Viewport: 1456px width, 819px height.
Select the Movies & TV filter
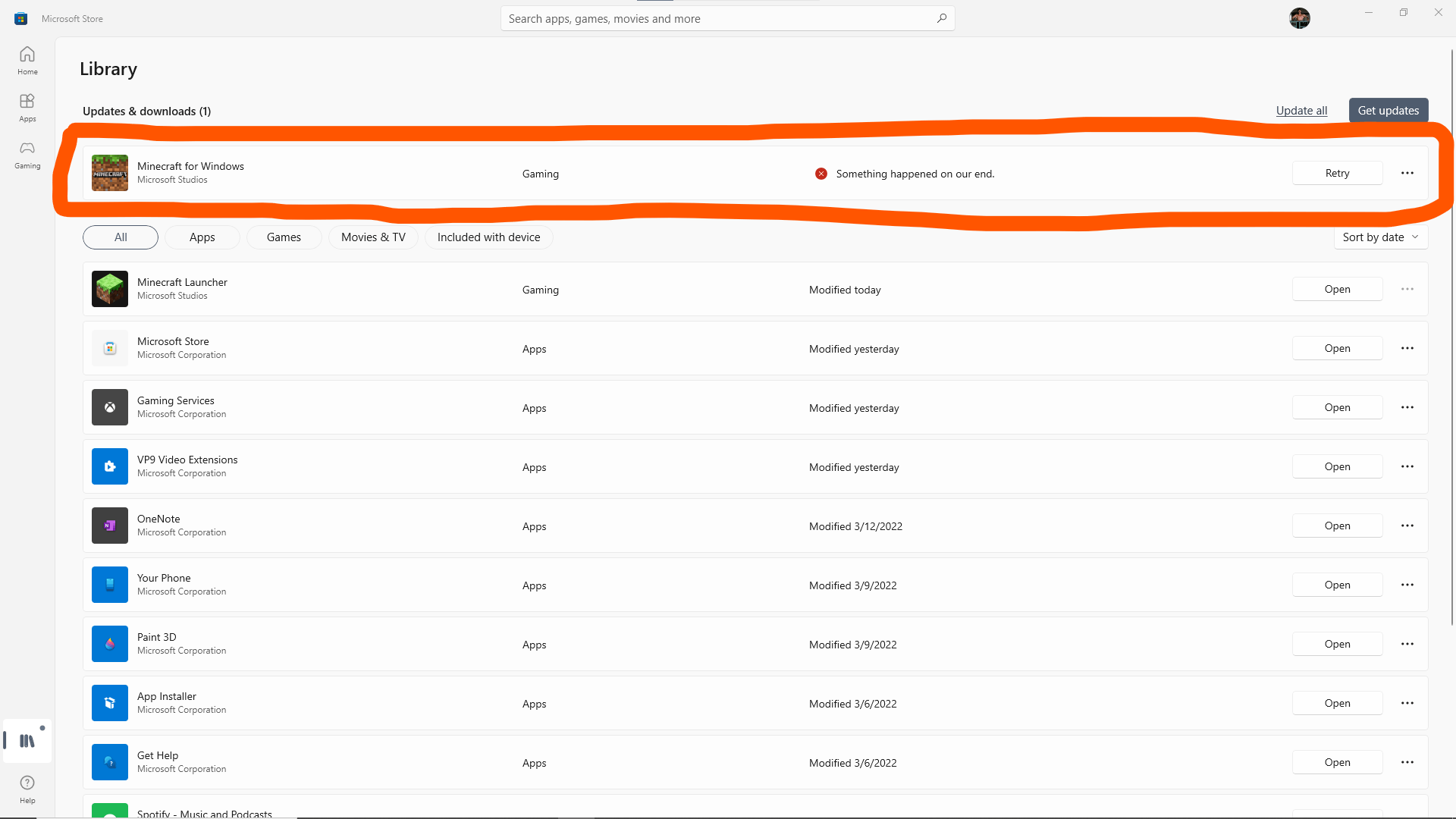(373, 237)
